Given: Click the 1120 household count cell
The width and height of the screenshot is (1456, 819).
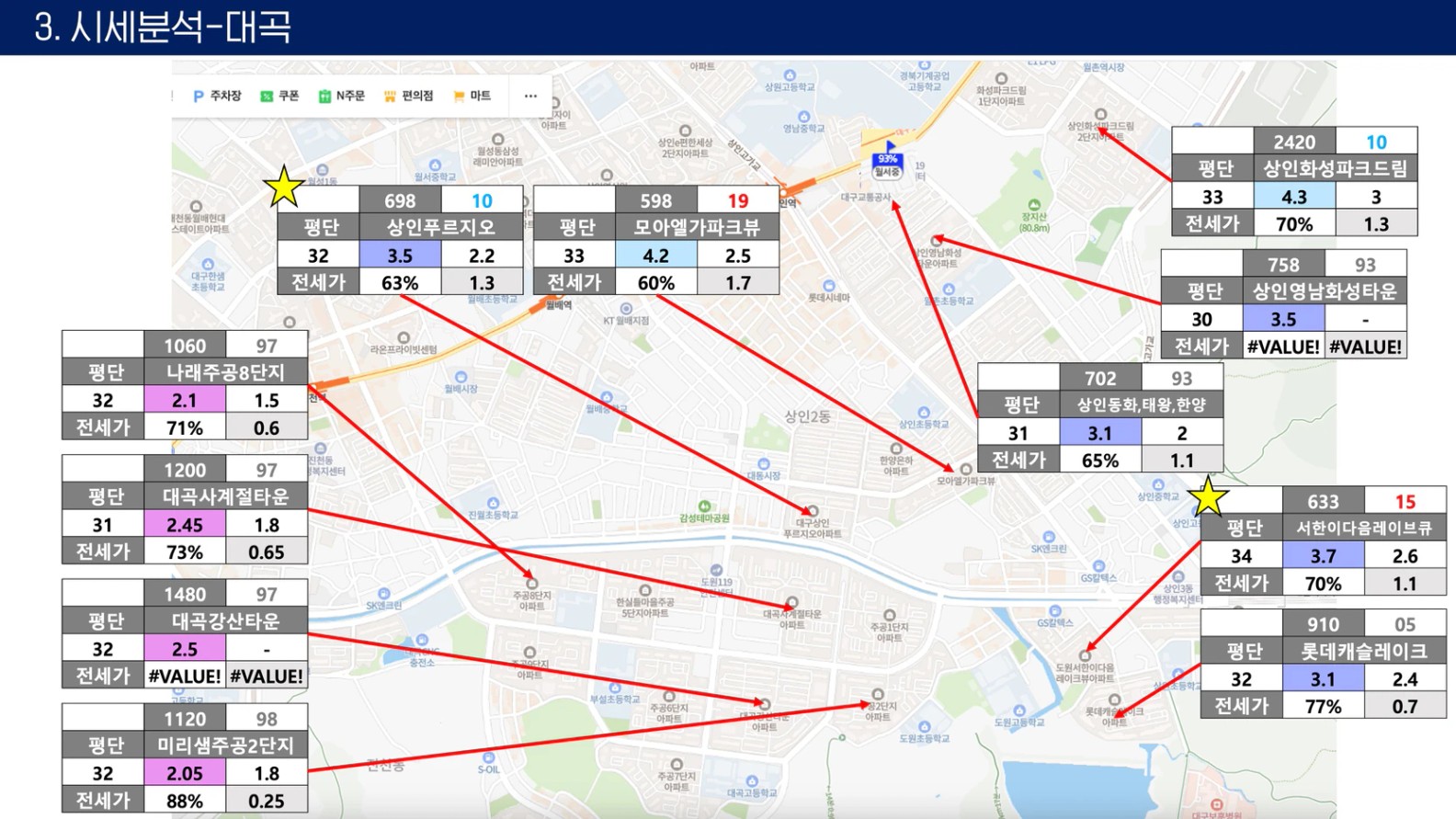Looking at the screenshot, I should click(x=185, y=718).
